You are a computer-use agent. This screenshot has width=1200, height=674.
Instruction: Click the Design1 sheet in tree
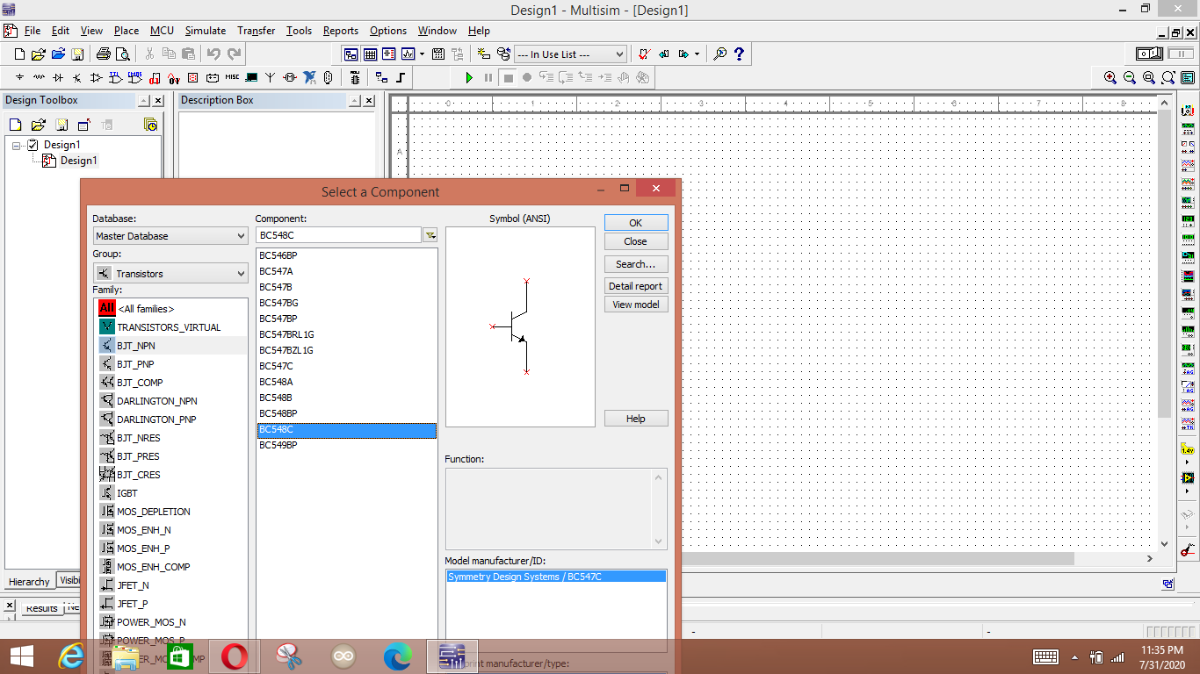pos(78,161)
